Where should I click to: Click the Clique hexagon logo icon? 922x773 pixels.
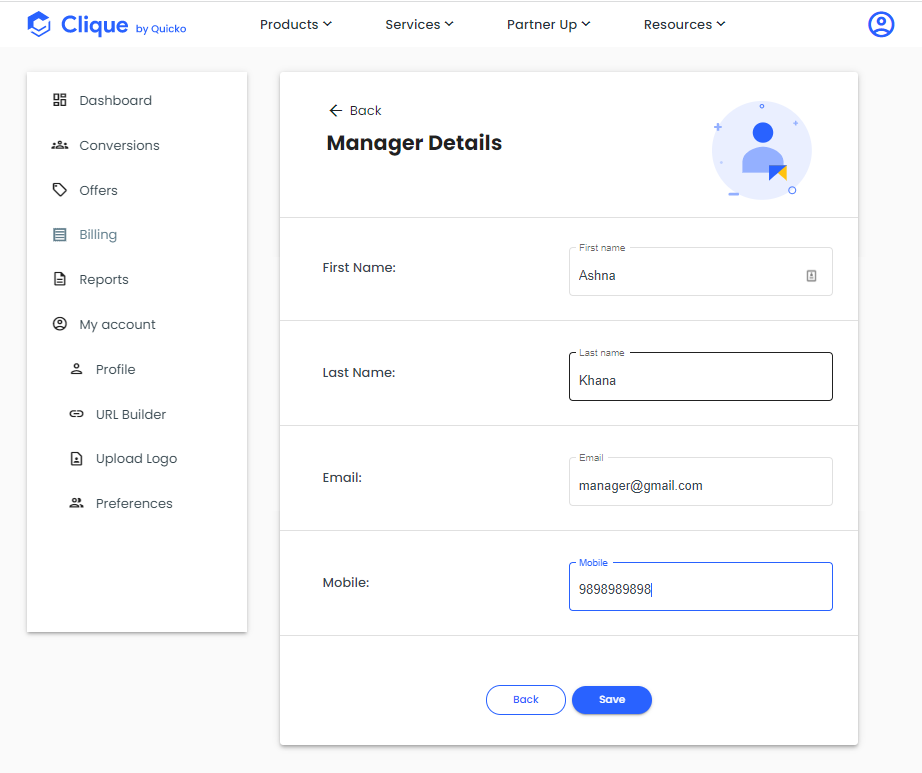tap(39, 24)
